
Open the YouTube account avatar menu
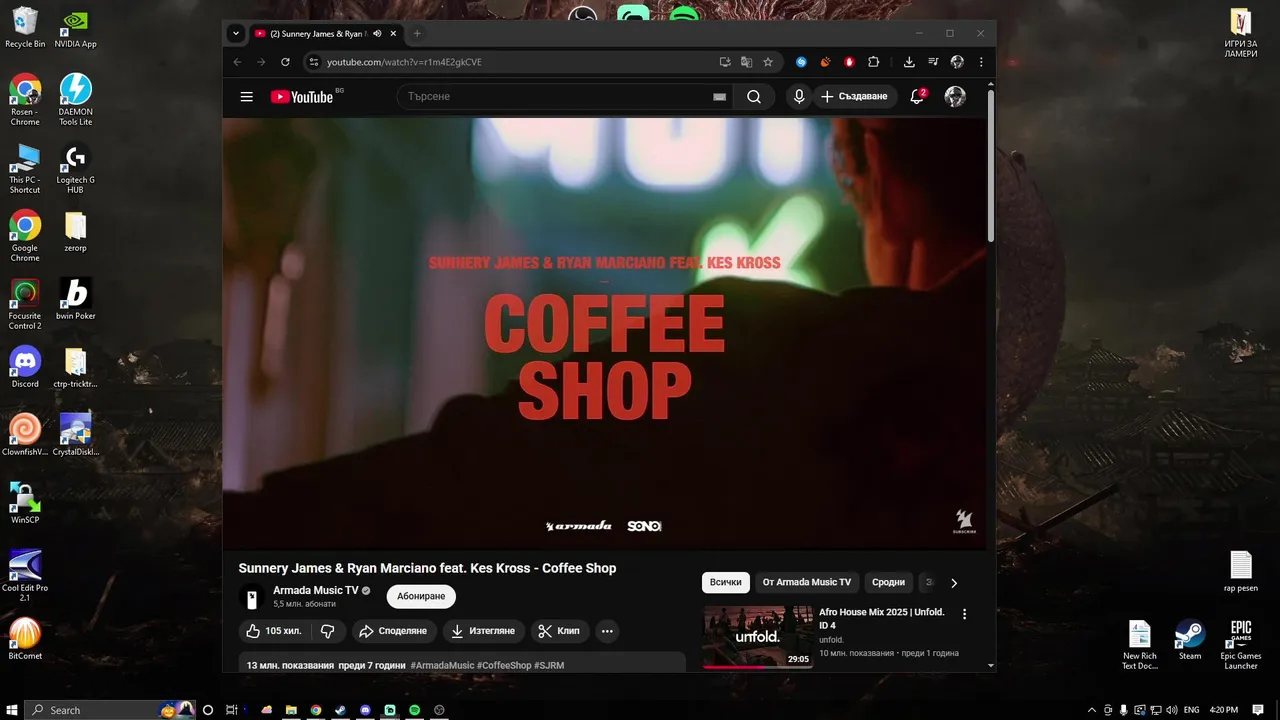[955, 97]
